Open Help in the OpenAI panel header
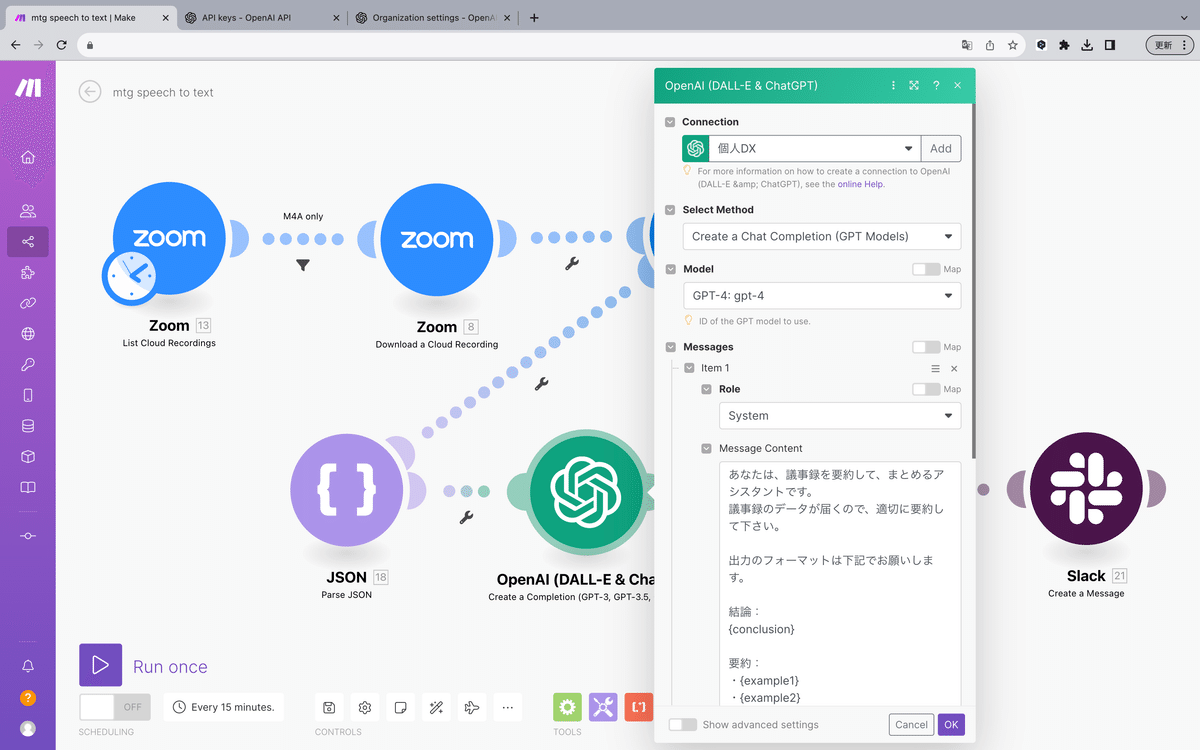 point(936,86)
